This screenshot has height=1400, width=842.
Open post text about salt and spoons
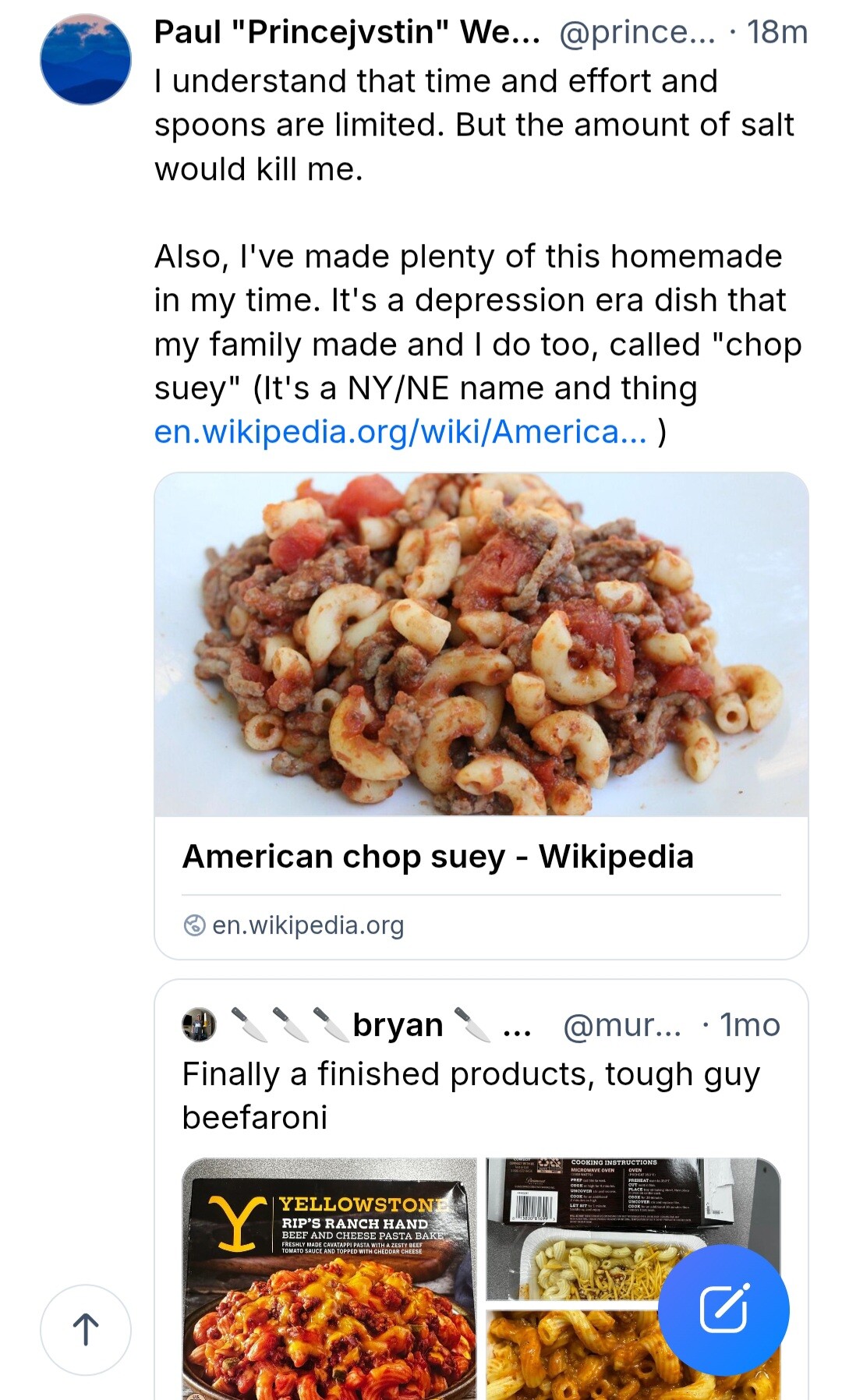(474, 125)
